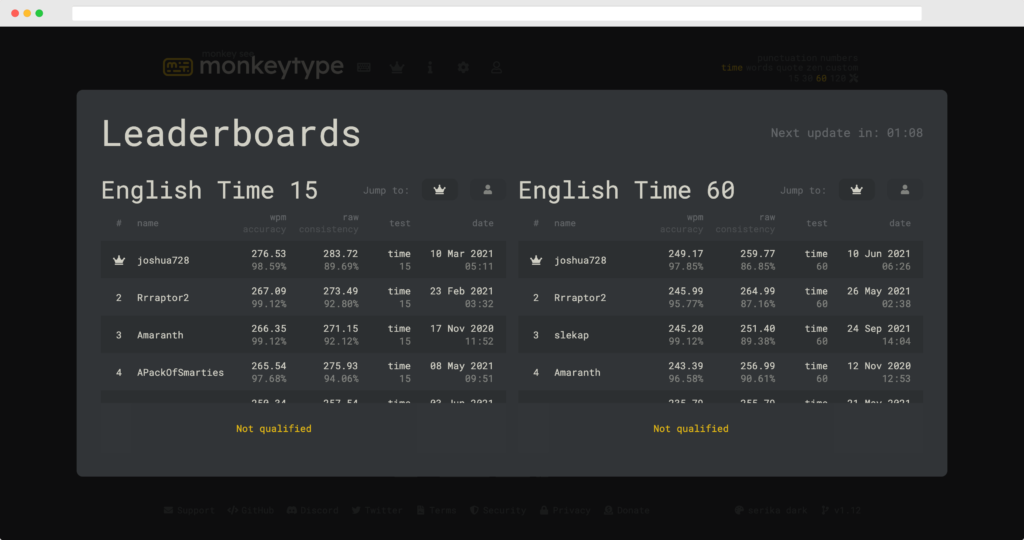Select the custom test mode
1024x540 pixels.
click(x=842, y=68)
